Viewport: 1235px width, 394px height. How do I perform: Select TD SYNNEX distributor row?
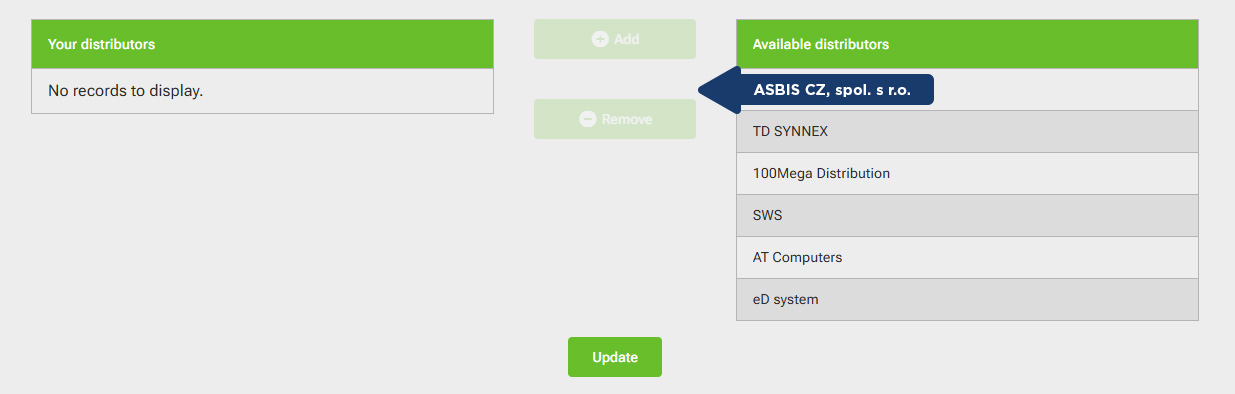pos(967,131)
